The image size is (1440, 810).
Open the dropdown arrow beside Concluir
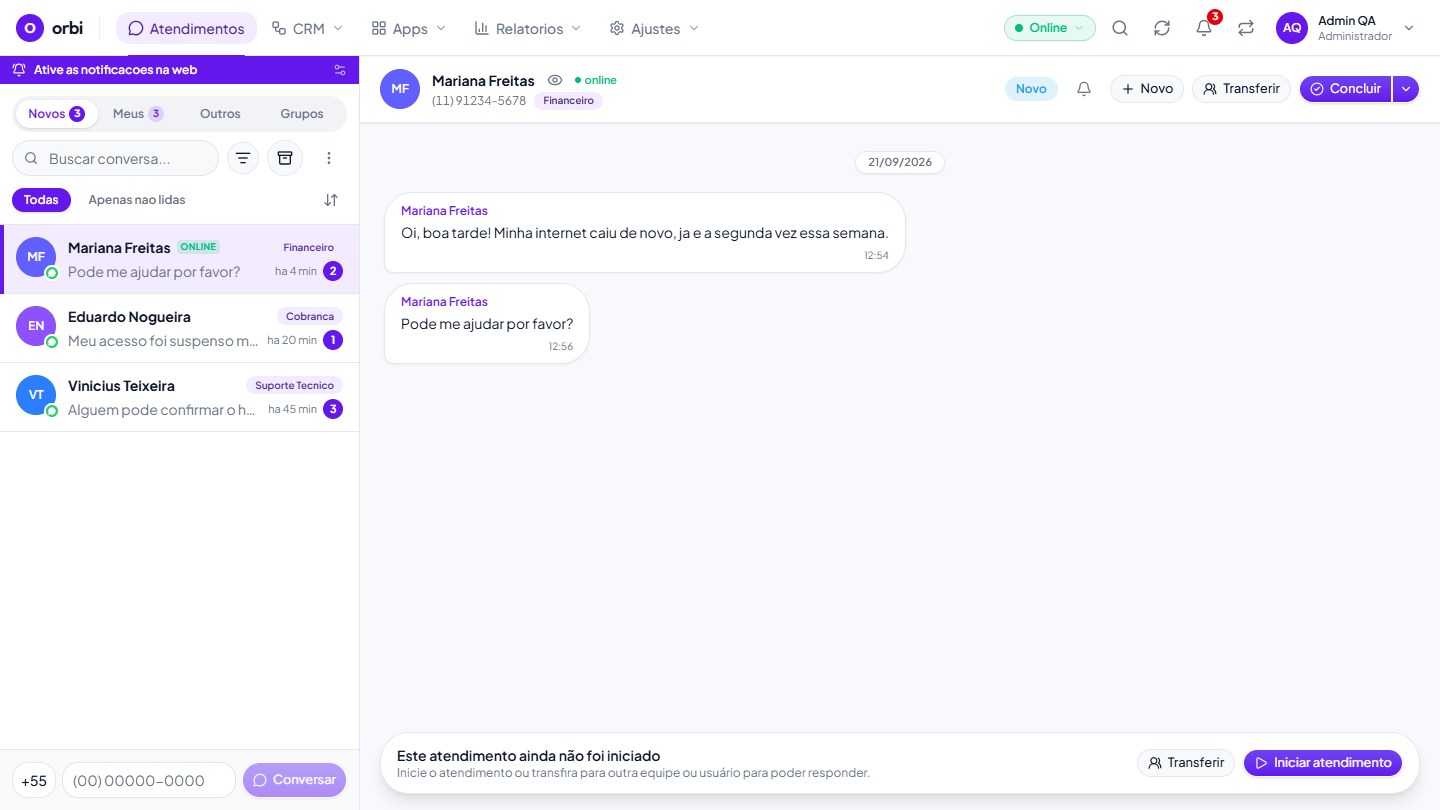(1406, 89)
